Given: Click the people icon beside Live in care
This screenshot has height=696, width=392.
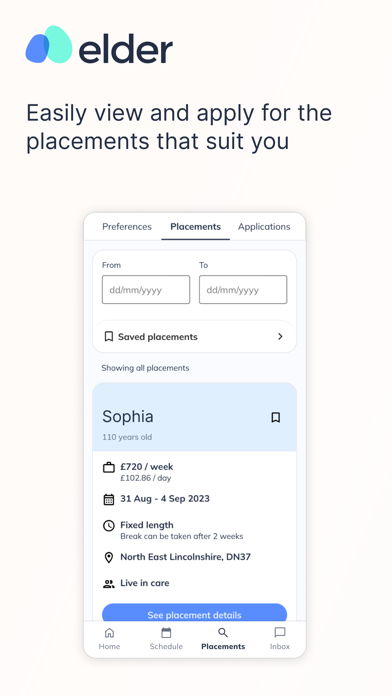Looking at the screenshot, I should (x=109, y=584).
